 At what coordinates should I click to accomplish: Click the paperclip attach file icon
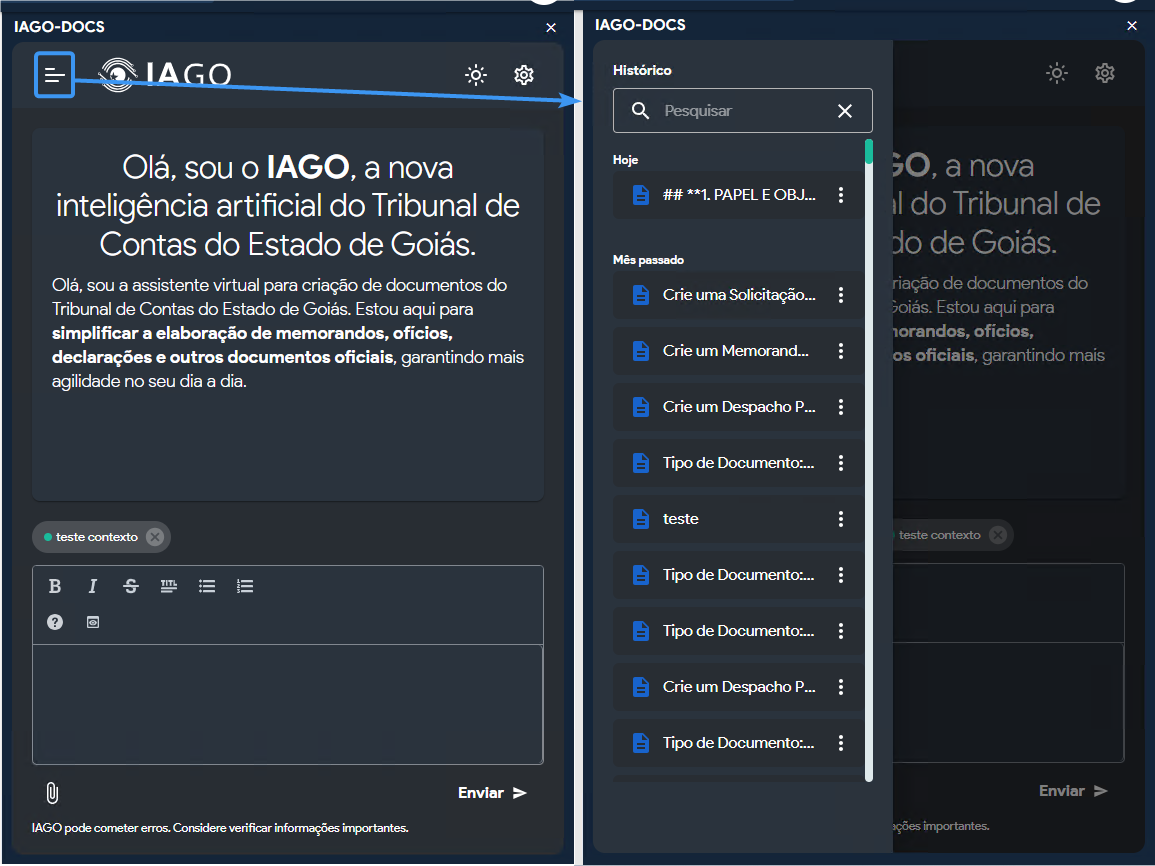pos(52,793)
